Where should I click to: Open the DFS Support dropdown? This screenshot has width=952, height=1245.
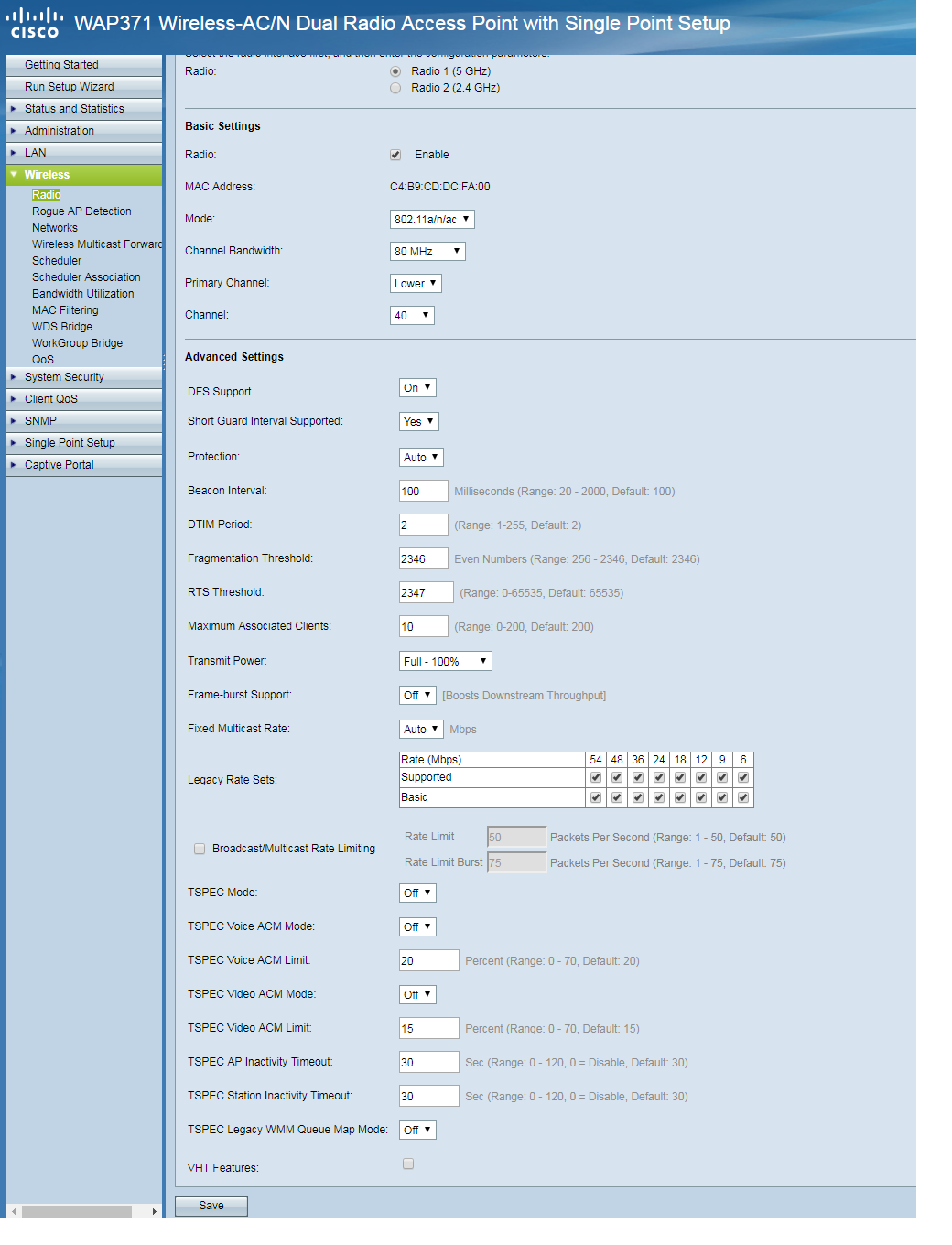point(417,388)
